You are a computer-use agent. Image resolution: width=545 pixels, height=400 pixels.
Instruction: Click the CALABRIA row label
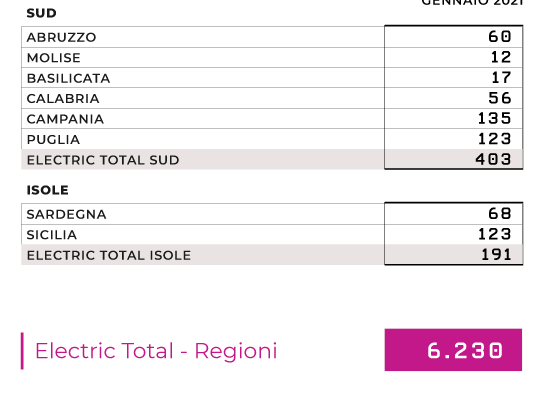click(63, 99)
